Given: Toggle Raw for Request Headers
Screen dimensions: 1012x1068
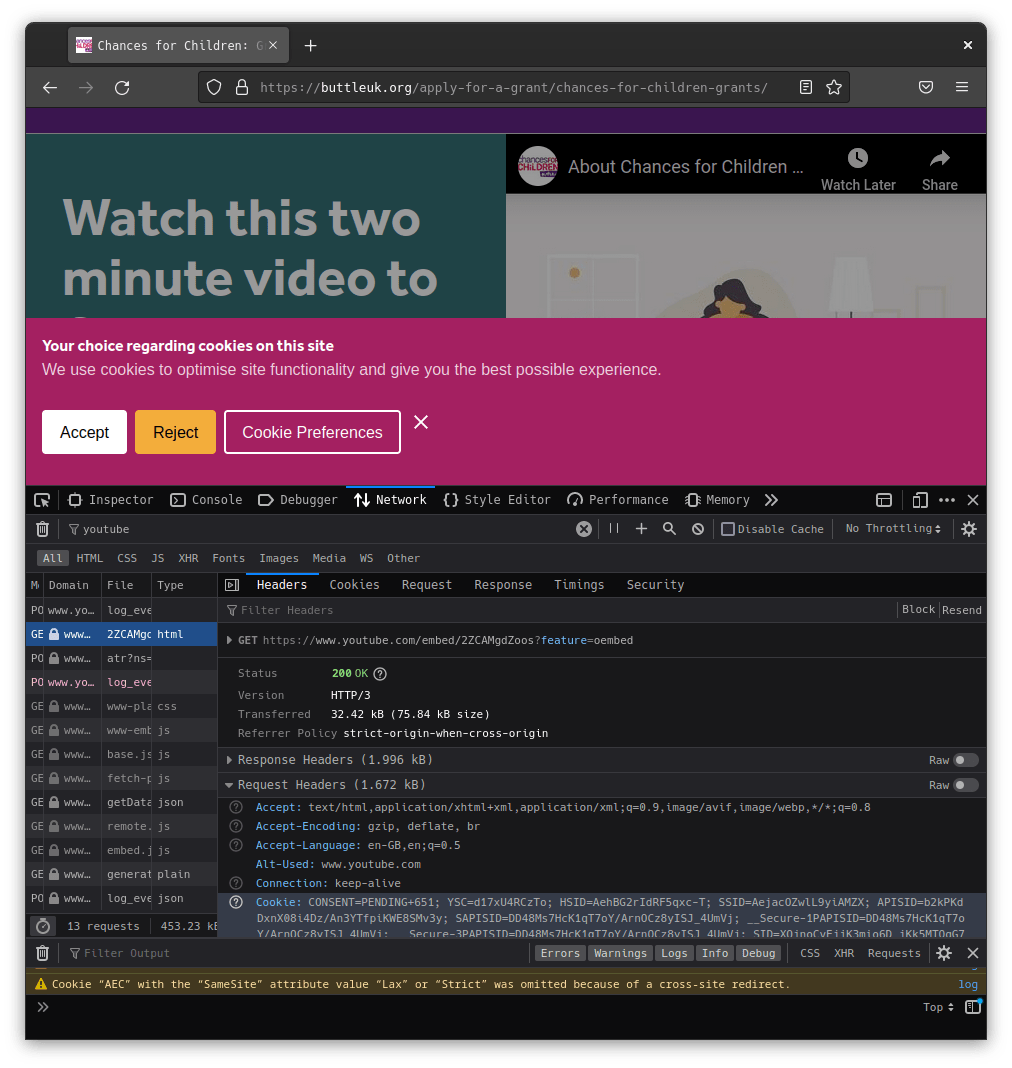Looking at the screenshot, I should [966, 785].
